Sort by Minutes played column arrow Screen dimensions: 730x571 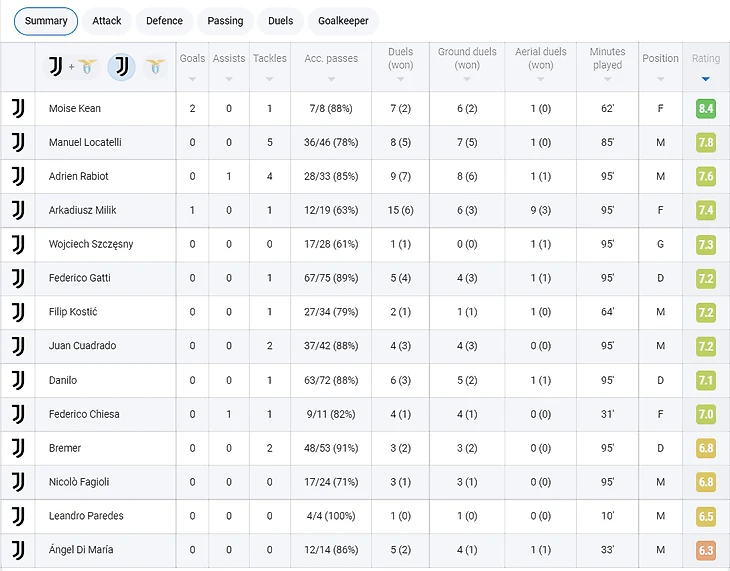coord(607,80)
